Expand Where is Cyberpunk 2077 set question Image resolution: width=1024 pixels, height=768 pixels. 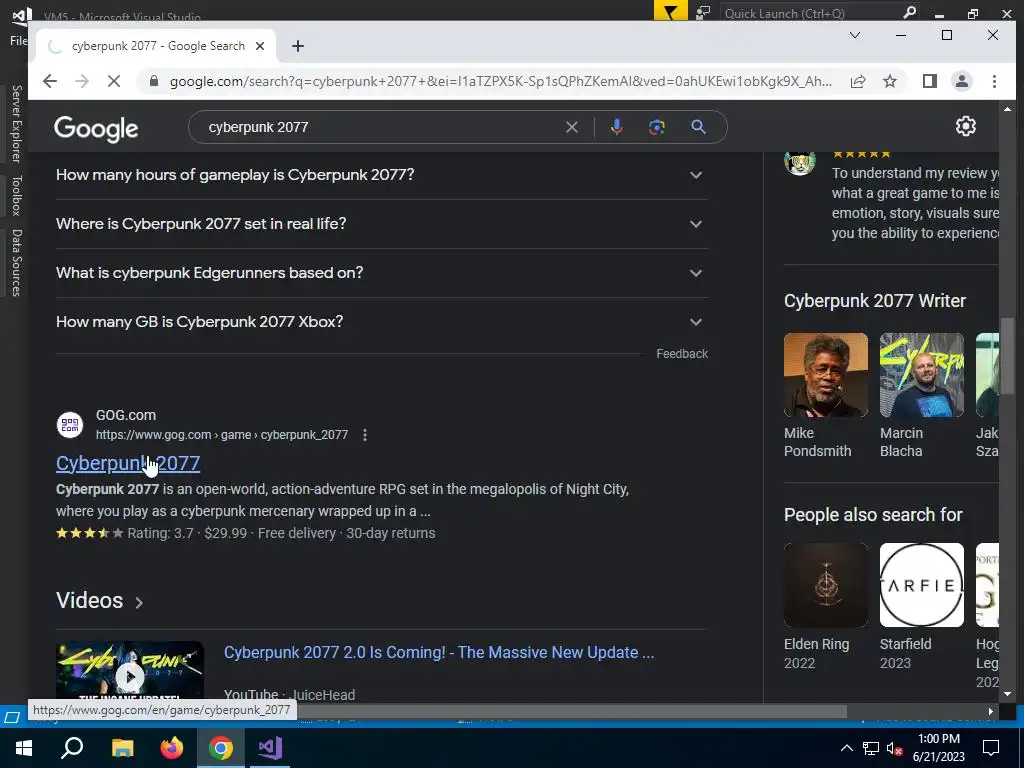382,224
